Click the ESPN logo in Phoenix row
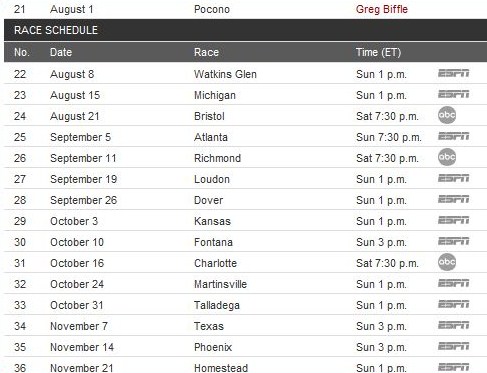The image size is (487, 373). click(x=453, y=346)
